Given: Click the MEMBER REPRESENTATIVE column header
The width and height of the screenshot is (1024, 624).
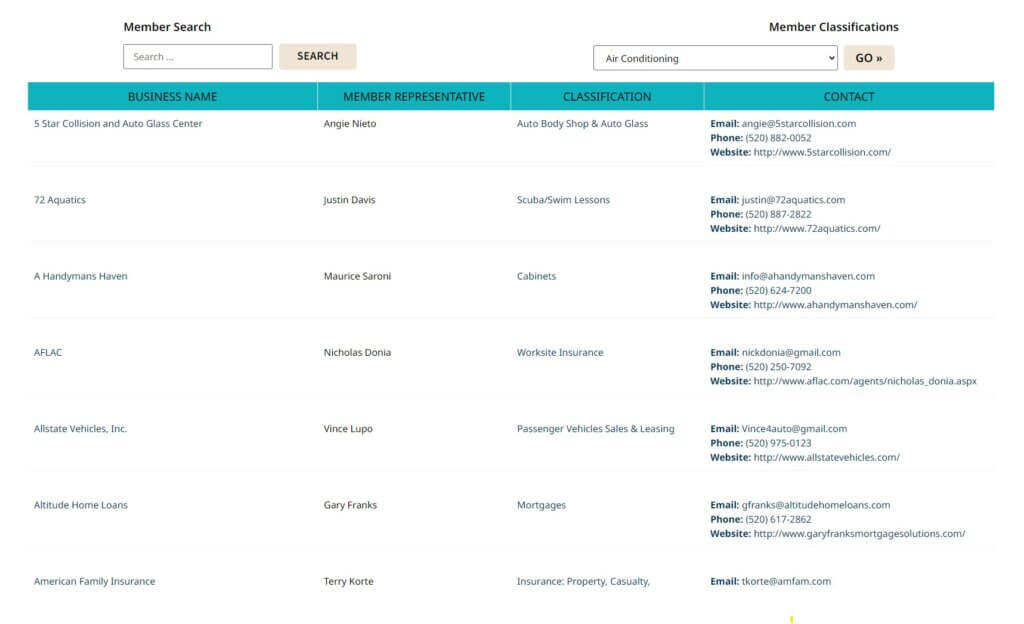Looking at the screenshot, I should coord(413,97).
